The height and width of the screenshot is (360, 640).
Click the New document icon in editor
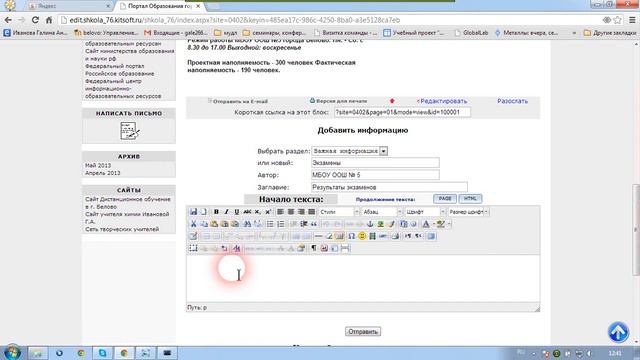click(x=204, y=212)
